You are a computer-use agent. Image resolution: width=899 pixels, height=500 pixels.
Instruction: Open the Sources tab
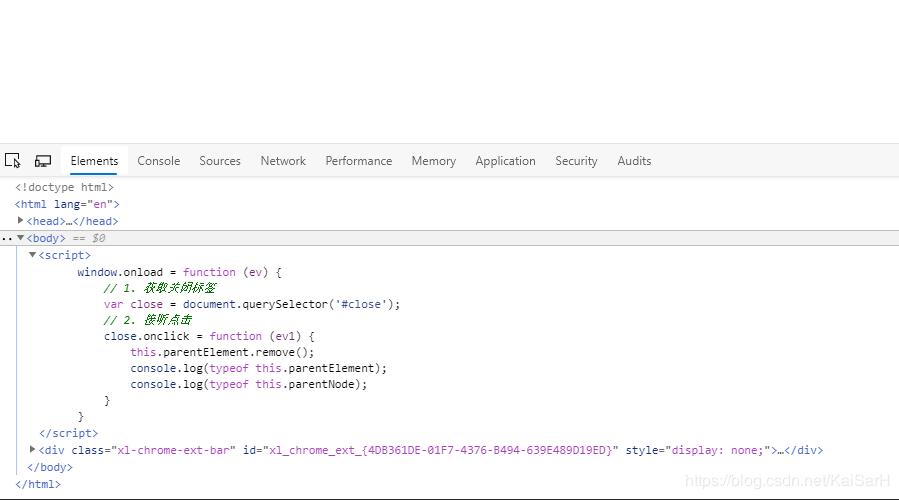[220, 161]
